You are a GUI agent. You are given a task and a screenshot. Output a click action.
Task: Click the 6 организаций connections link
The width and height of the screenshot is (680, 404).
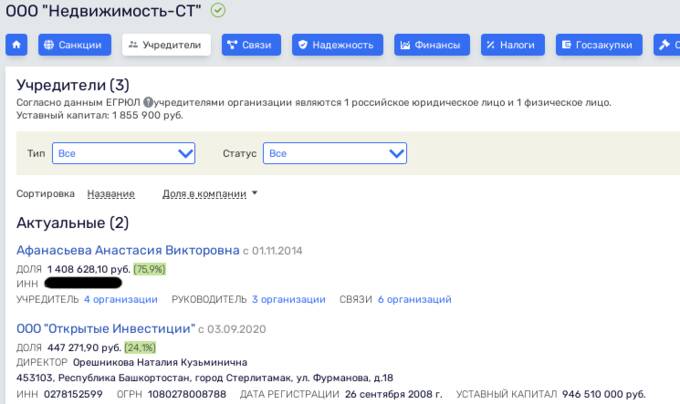coord(414,299)
